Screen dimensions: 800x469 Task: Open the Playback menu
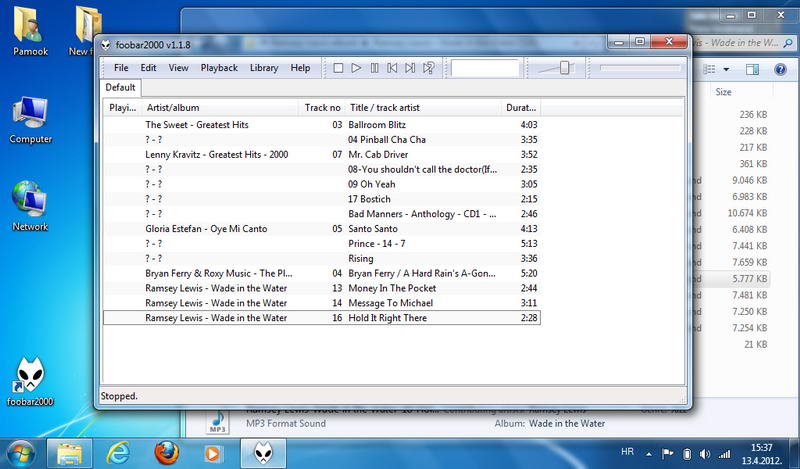(219, 68)
